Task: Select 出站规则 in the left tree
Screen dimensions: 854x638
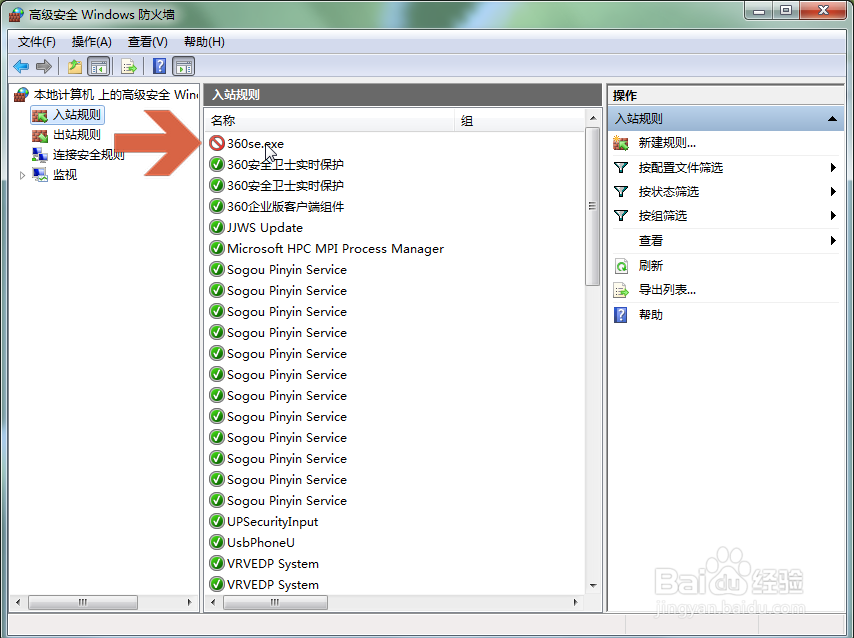Action: point(77,135)
